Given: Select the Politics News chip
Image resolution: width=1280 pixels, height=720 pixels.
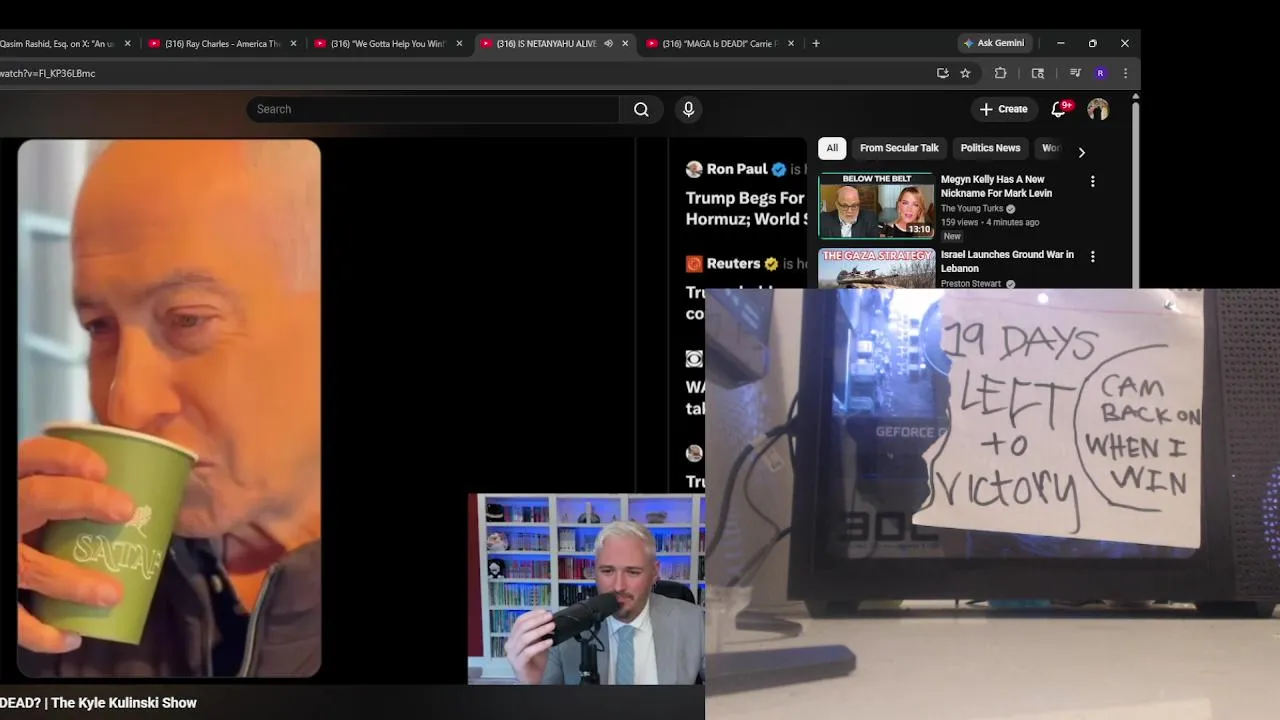Looking at the screenshot, I should pyautogui.click(x=990, y=148).
